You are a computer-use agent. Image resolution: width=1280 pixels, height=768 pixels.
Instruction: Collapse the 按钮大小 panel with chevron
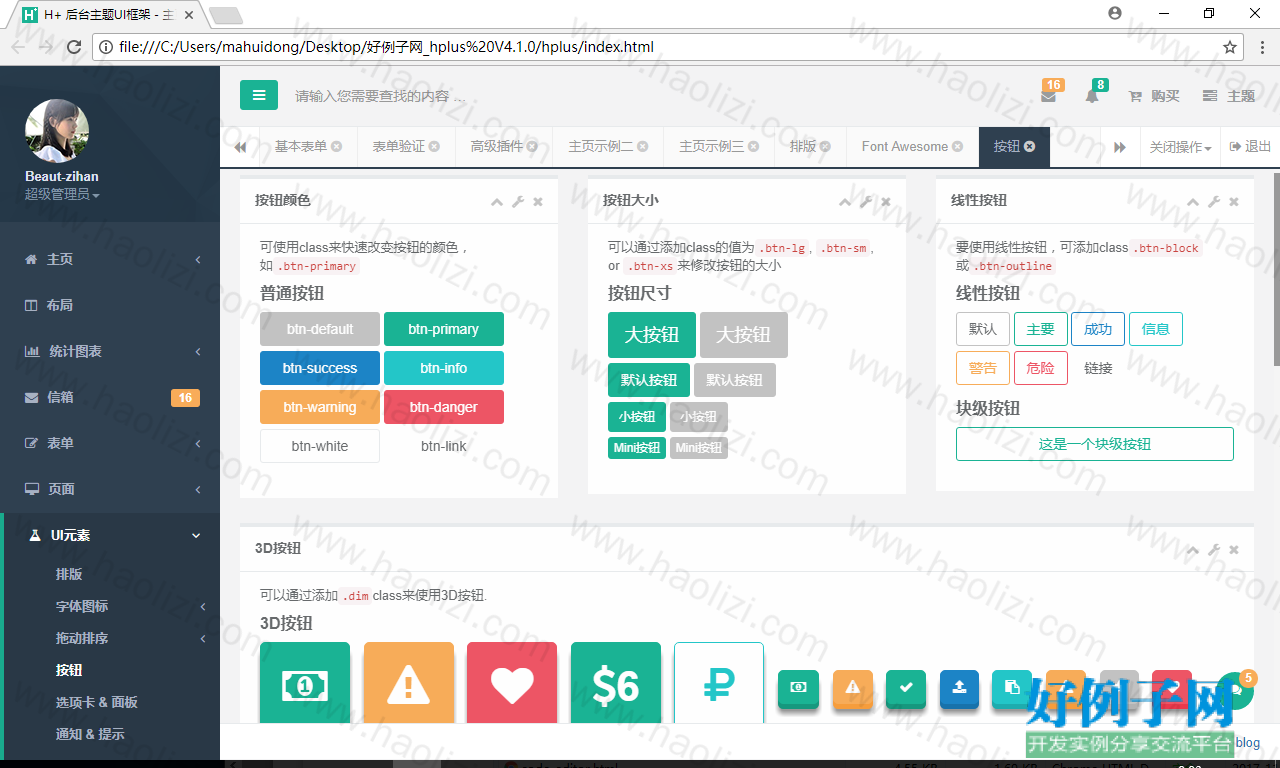pos(845,201)
